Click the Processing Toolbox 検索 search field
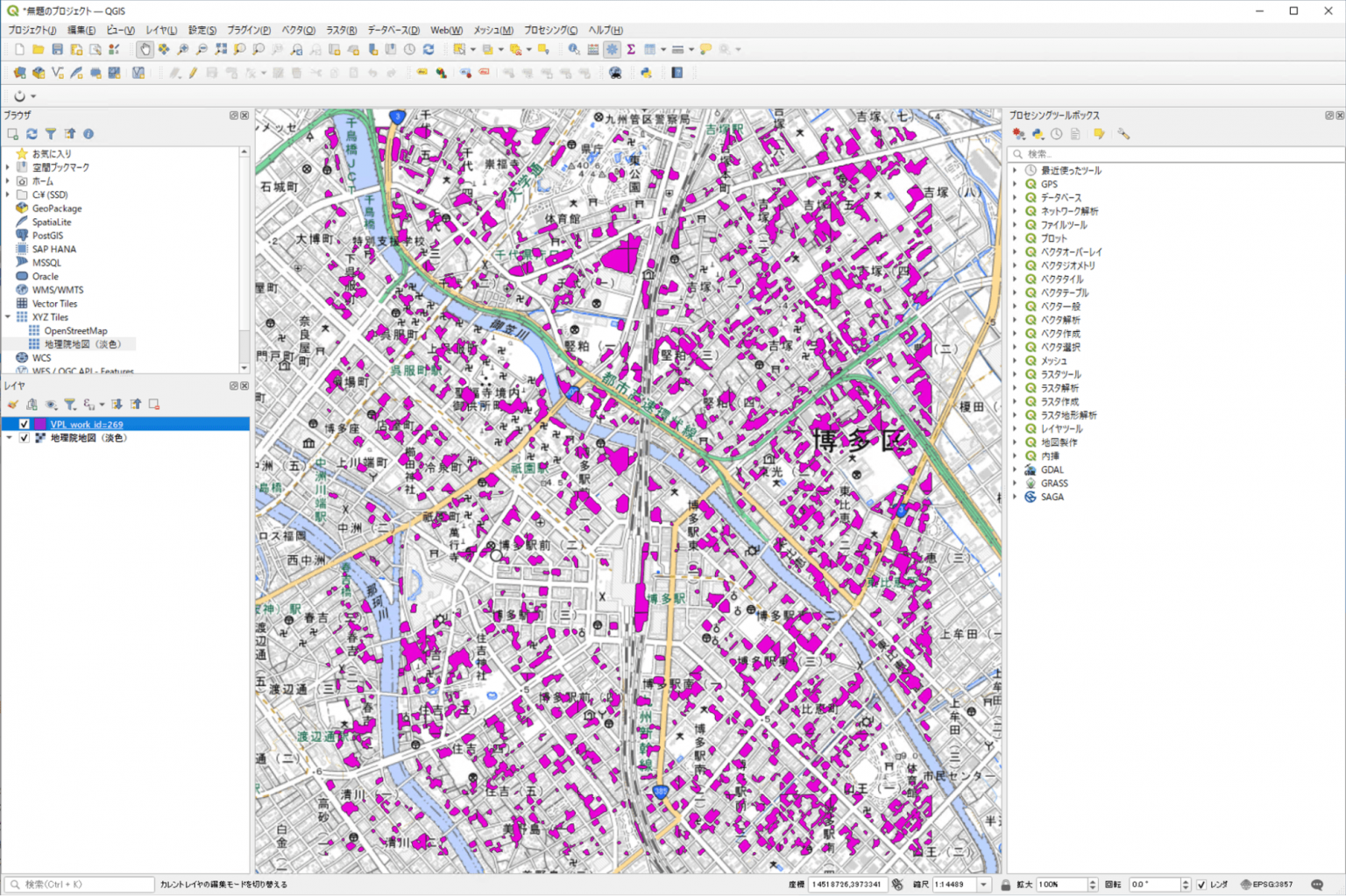1346x896 pixels. tap(1175, 154)
